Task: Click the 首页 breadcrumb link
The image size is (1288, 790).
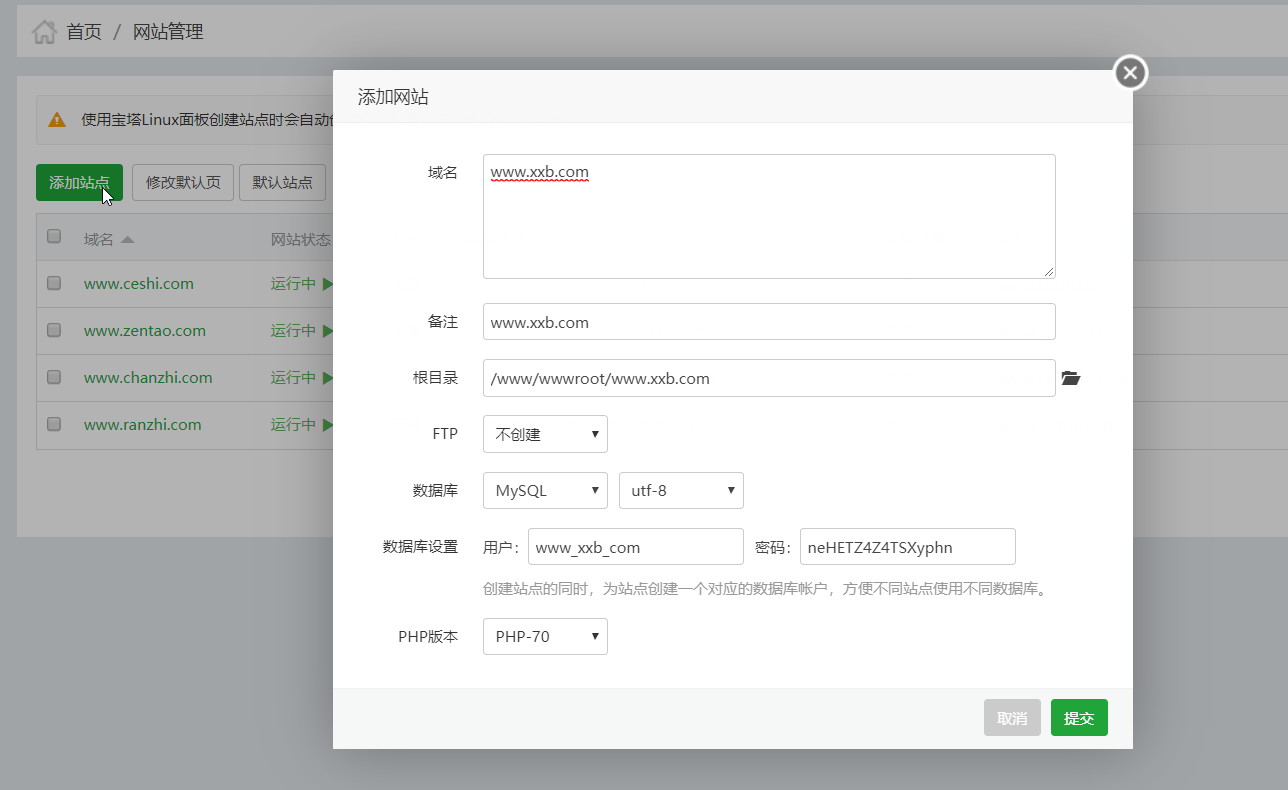Action: [84, 32]
